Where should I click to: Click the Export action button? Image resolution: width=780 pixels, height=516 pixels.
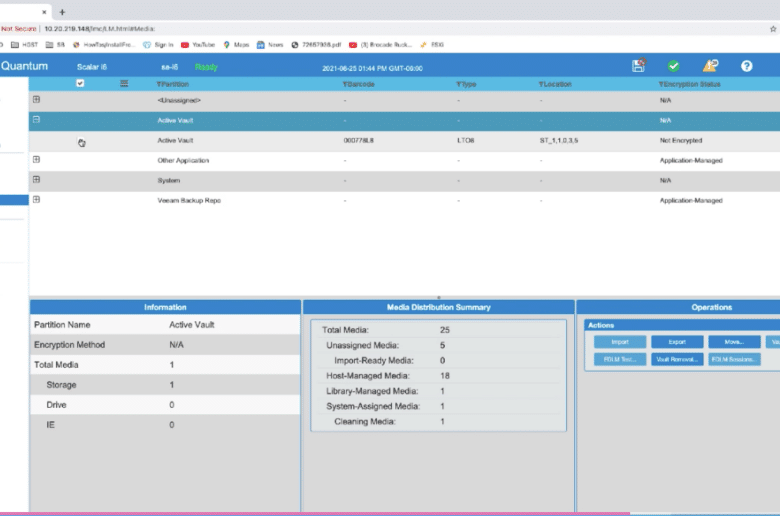[x=677, y=342]
